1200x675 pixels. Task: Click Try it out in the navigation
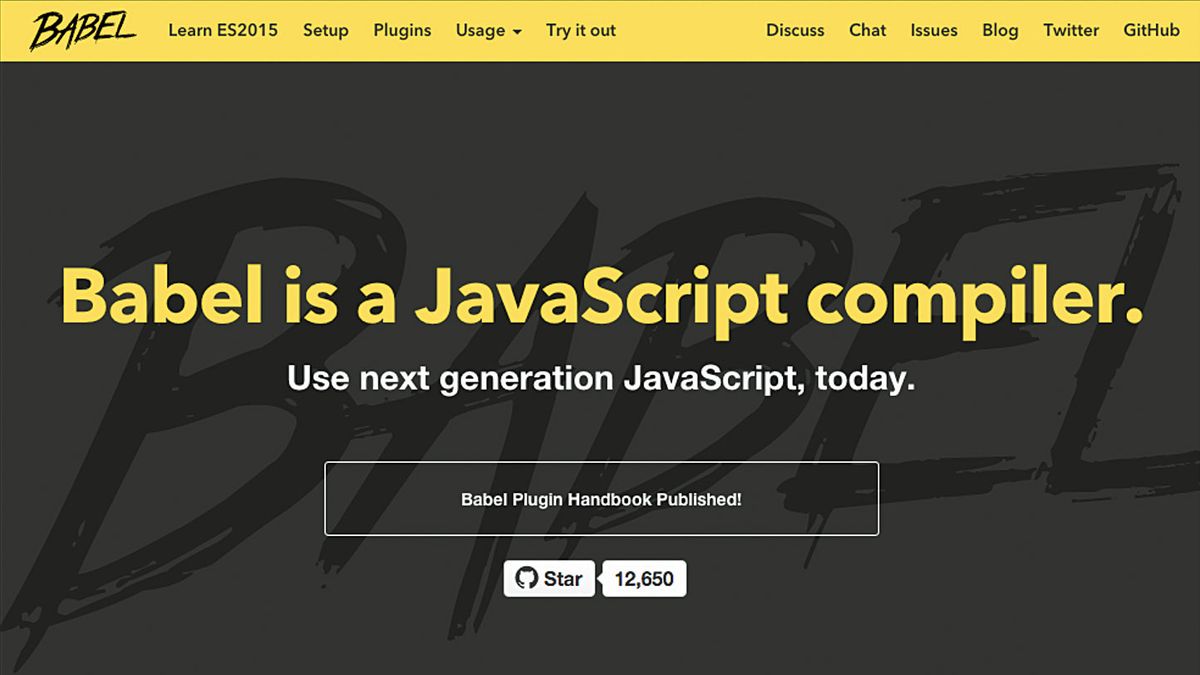click(x=581, y=30)
